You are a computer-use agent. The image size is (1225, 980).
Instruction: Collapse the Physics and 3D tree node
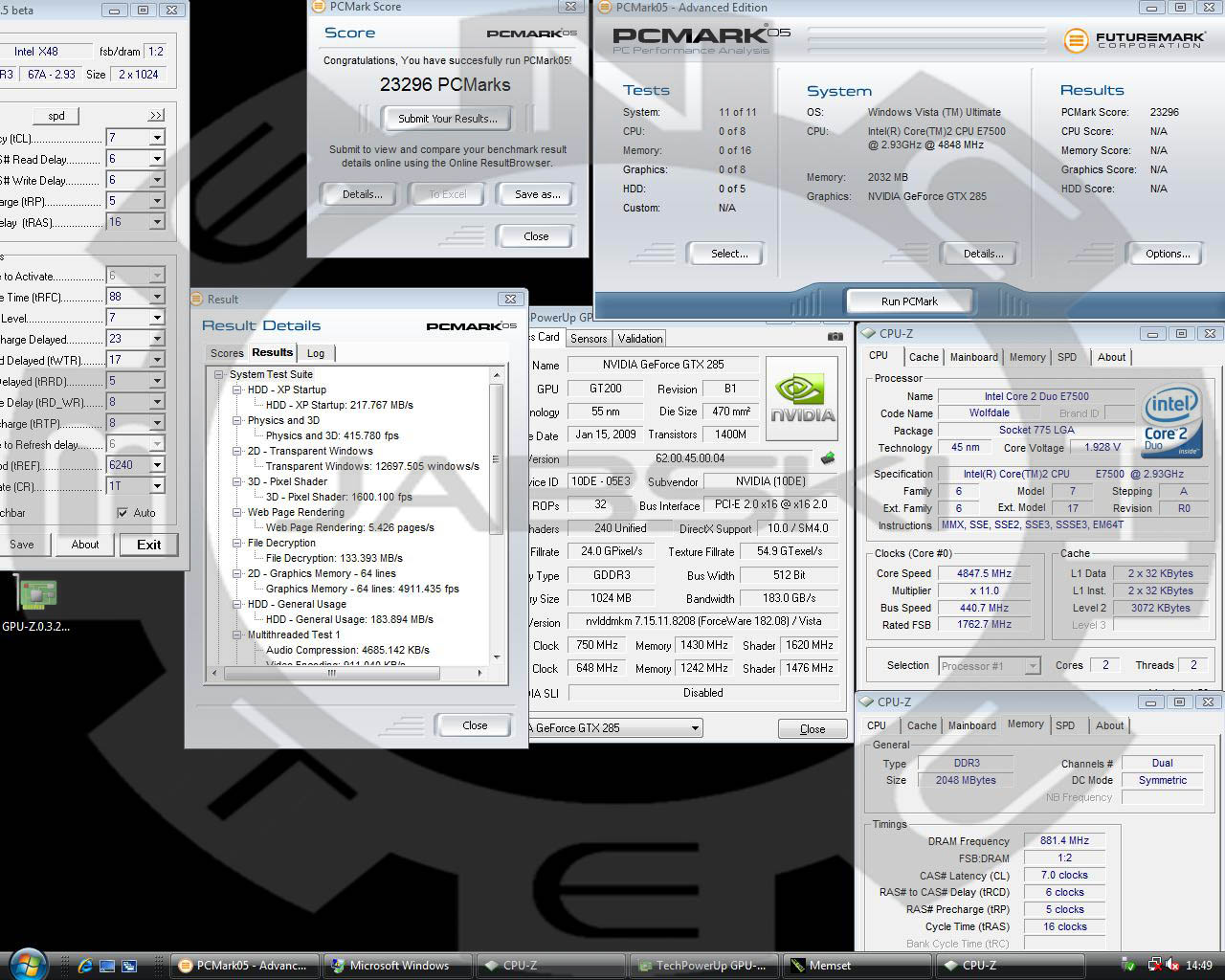(x=237, y=421)
